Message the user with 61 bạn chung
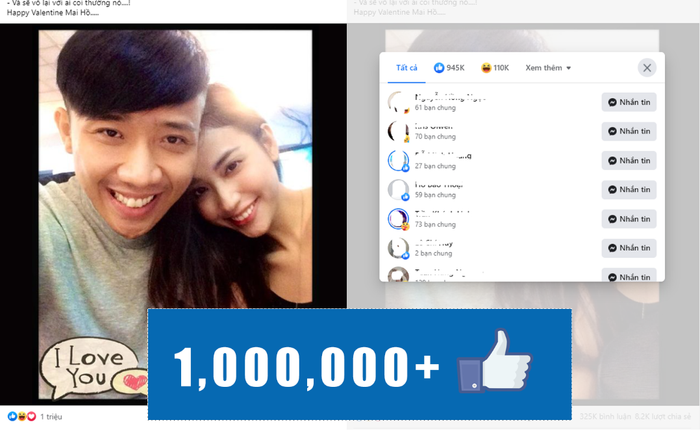Image resolution: width=700 pixels, height=438 pixels. pyautogui.click(x=629, y=102)
